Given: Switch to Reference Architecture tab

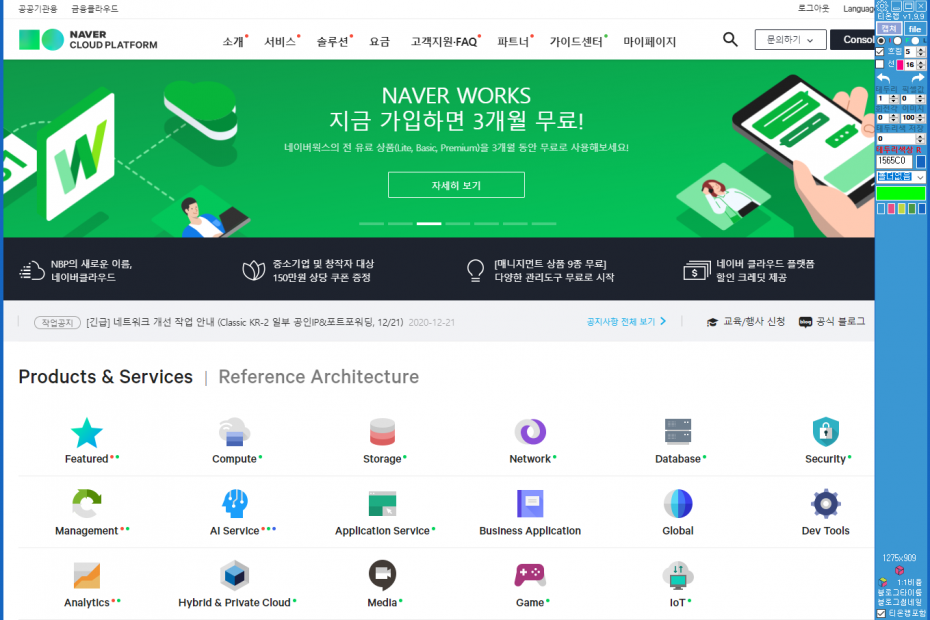Looking at the screenshot, I should [319, 377].
